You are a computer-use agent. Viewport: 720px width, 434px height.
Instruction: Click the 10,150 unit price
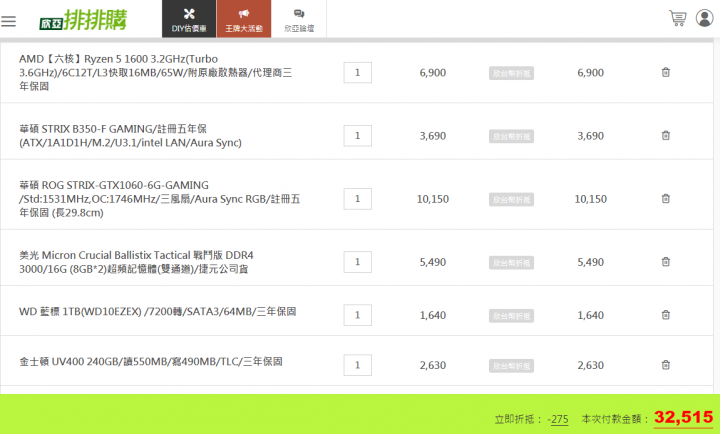click(433, 199)
